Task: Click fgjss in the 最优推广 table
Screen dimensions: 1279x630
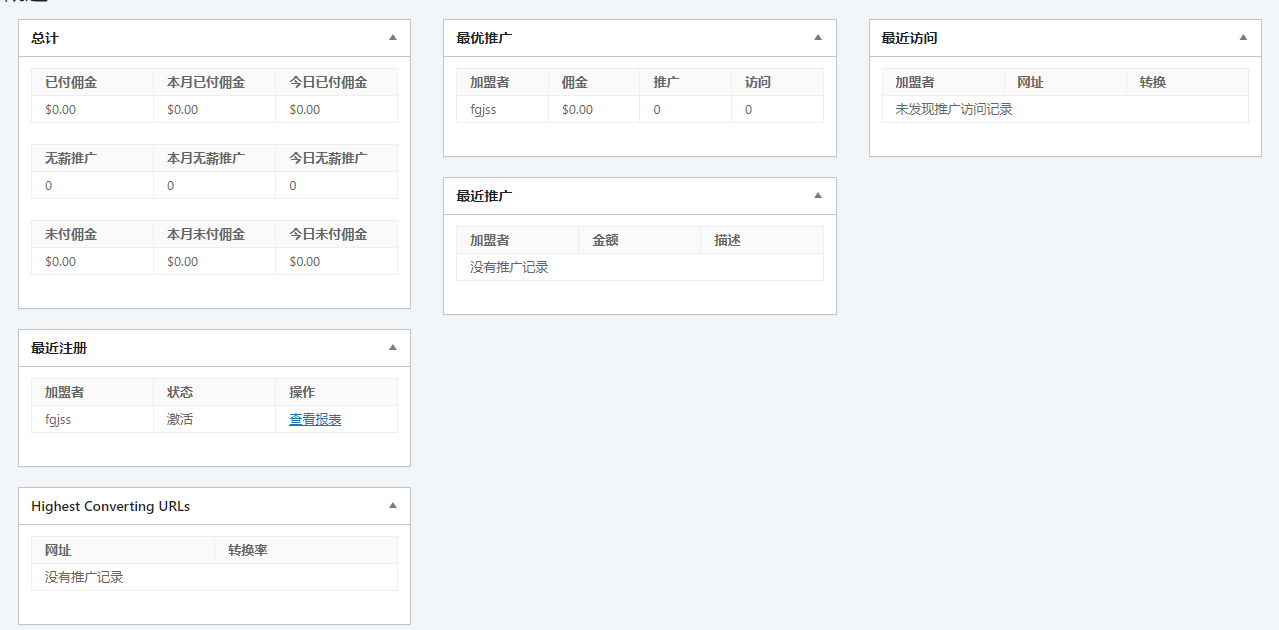Action: click(x=483, y=110)
